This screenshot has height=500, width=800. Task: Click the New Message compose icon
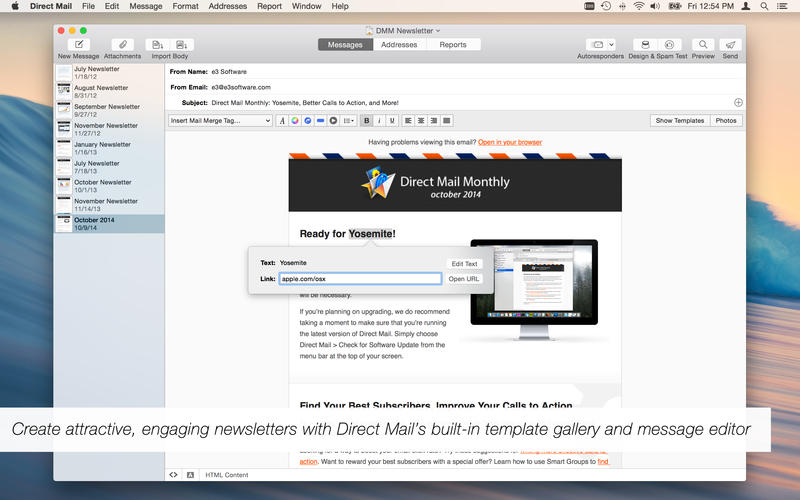[x=78, y=45]
